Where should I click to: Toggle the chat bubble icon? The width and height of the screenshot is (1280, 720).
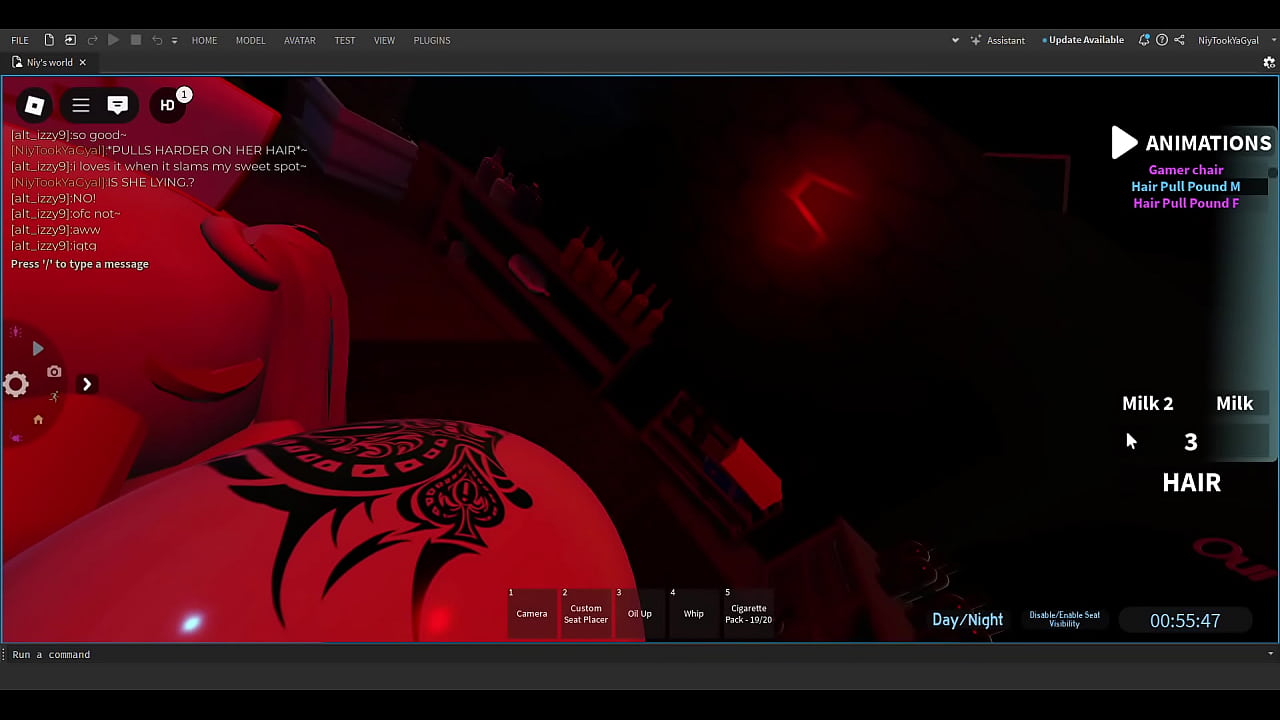pyautogui.click(x=118, y=105)
